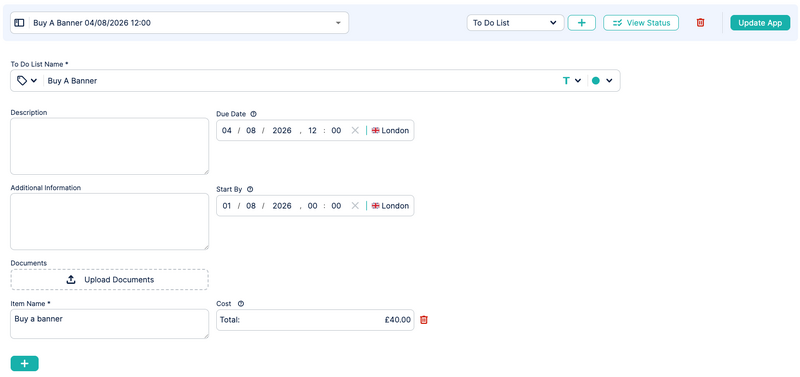Open the To Do List type dropdown
Screen dimensions: 800x377
tap(515, 23)
